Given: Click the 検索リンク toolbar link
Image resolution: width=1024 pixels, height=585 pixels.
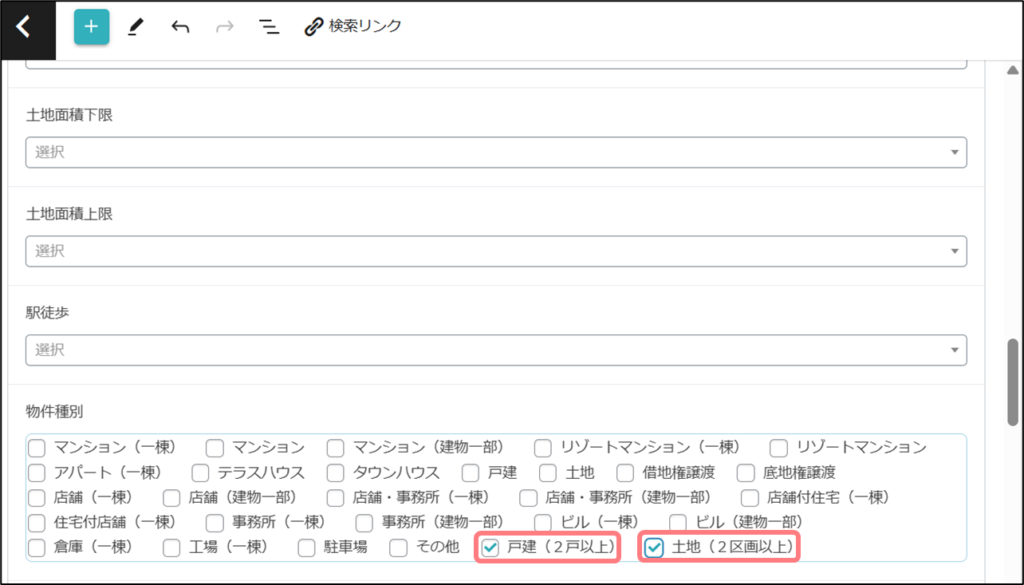Looking at the screenshot, I should pos(353,26).
